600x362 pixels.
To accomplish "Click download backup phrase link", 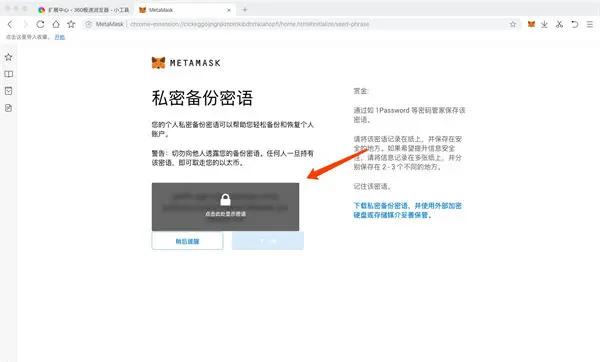I will (408, 210).
